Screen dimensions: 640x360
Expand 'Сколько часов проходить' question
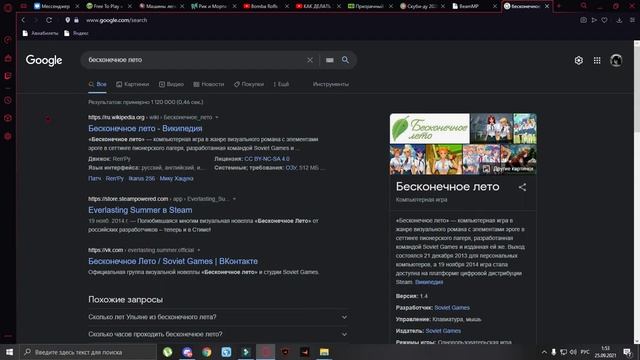[218, 334]
